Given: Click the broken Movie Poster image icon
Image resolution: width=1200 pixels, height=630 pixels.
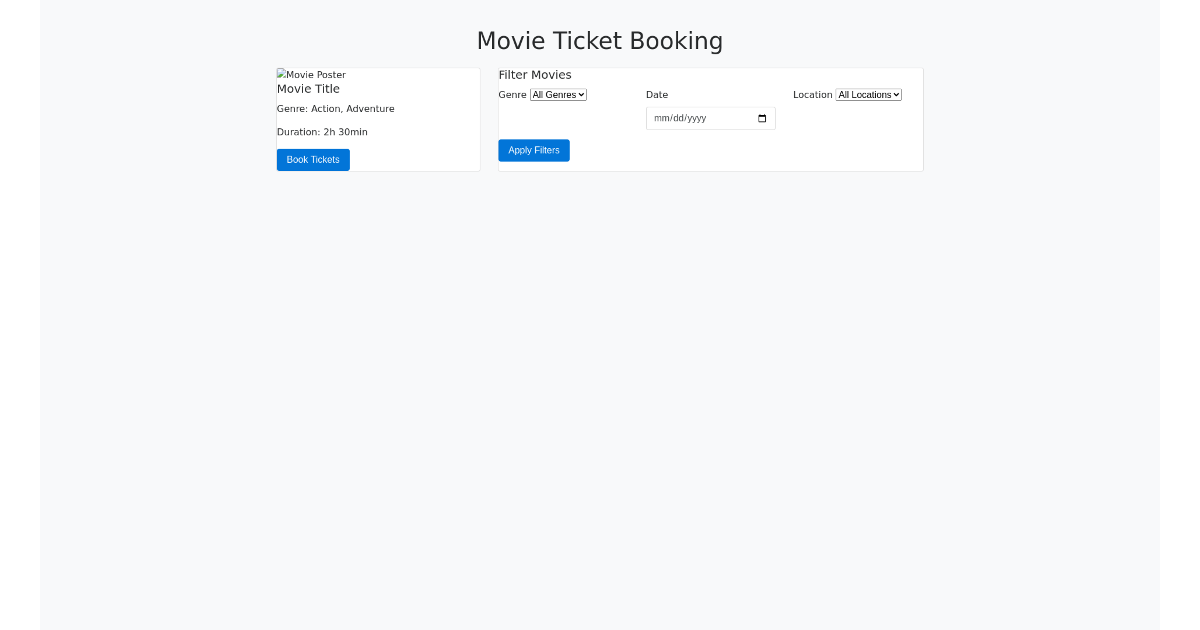Looking at the screenshot, I should pyautogui.click(x=281, y=74).
